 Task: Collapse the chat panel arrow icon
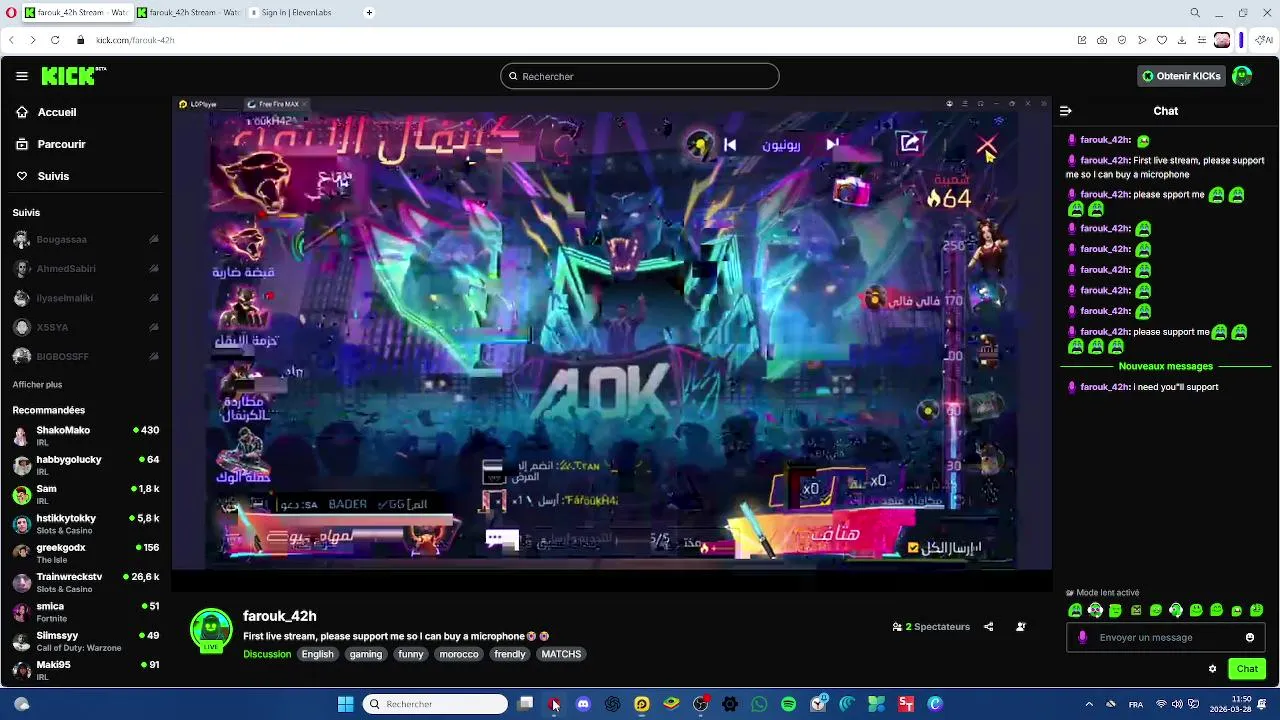point(1066,111)
